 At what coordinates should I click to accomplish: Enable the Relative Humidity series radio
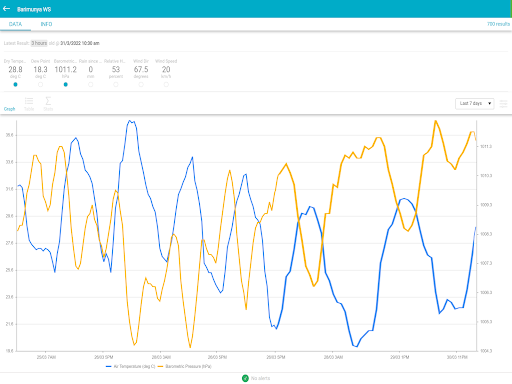(116, 85)
